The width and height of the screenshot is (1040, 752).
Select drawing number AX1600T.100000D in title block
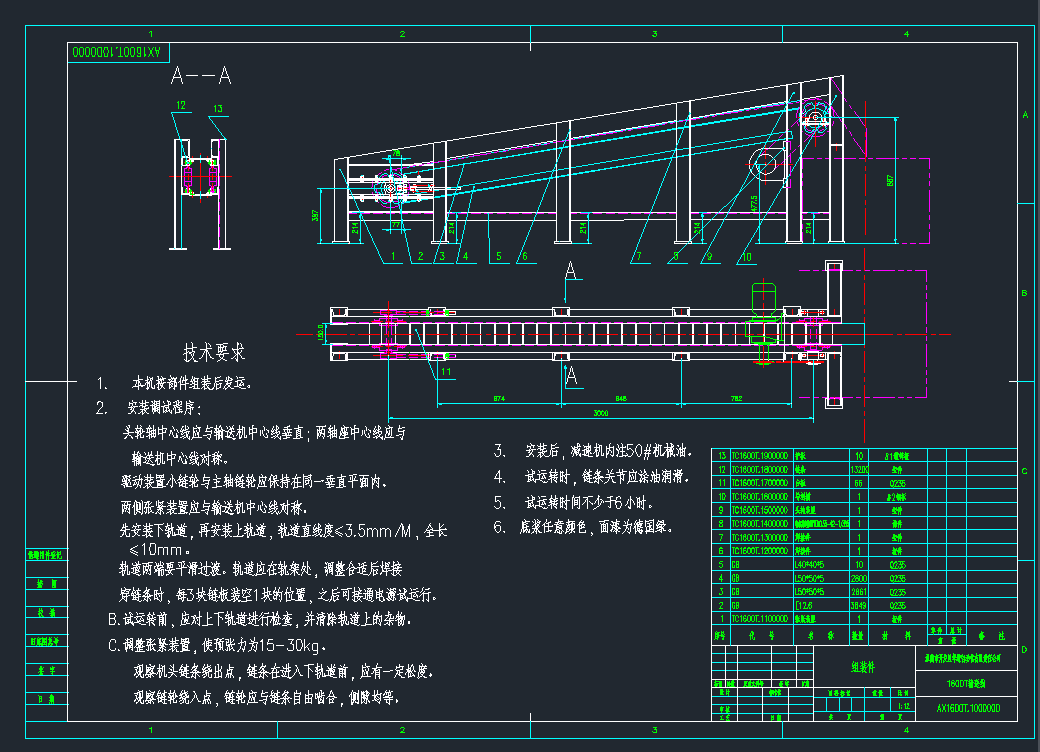point(967,709)
